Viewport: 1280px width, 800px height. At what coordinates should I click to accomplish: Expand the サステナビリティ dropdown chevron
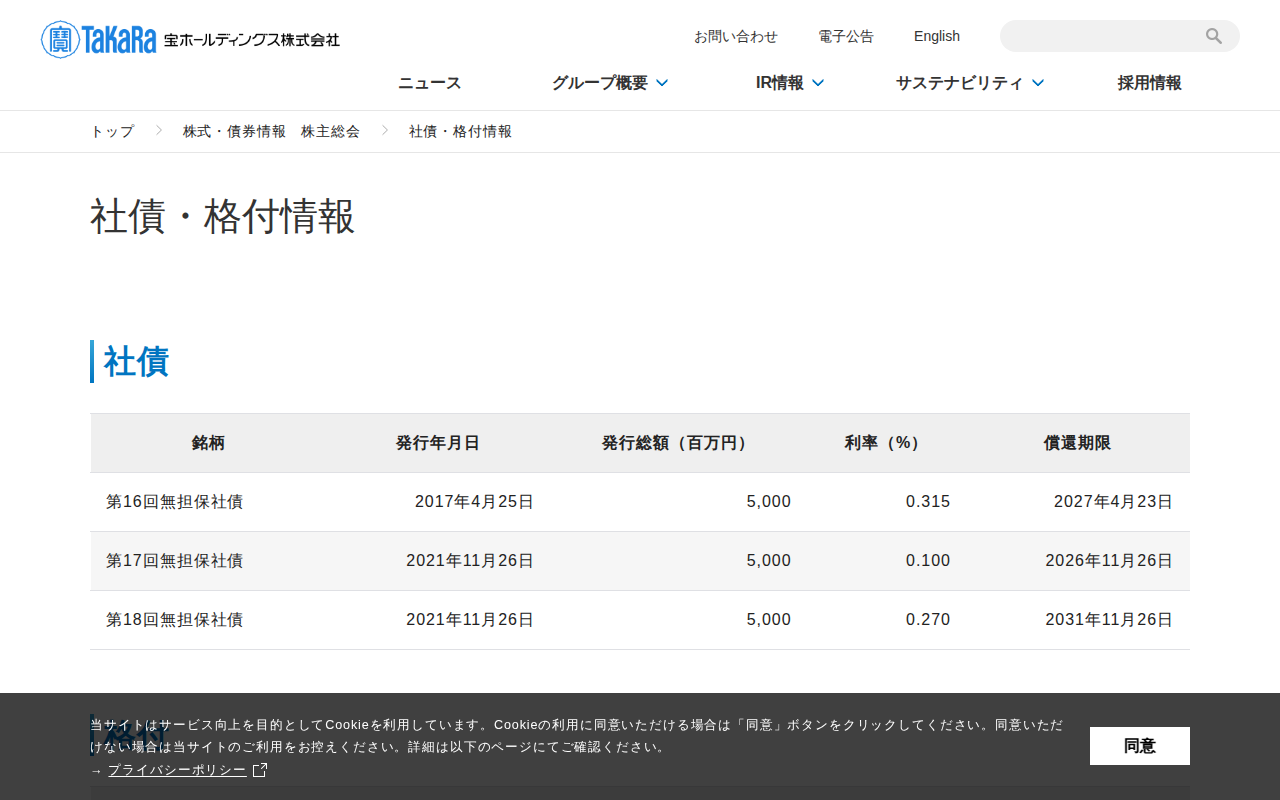click(x=1038, y=83)
